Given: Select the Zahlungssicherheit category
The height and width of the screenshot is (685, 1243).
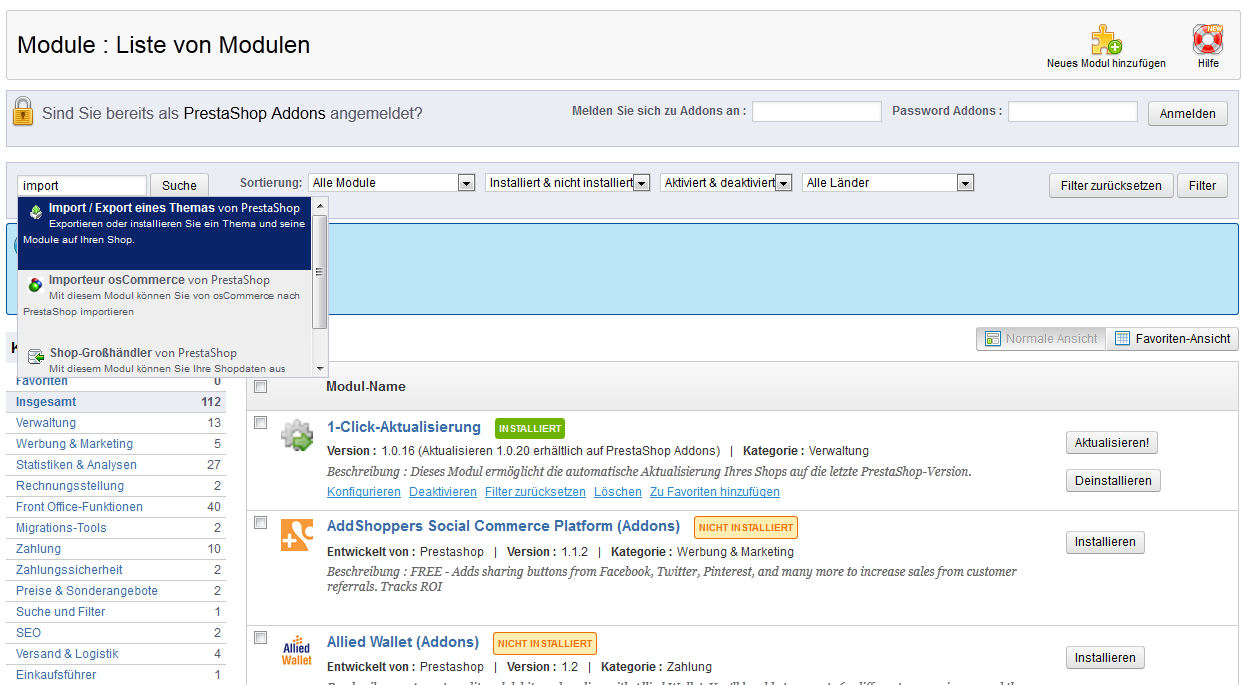Looking at the screenshot, I should coord(116,570).
